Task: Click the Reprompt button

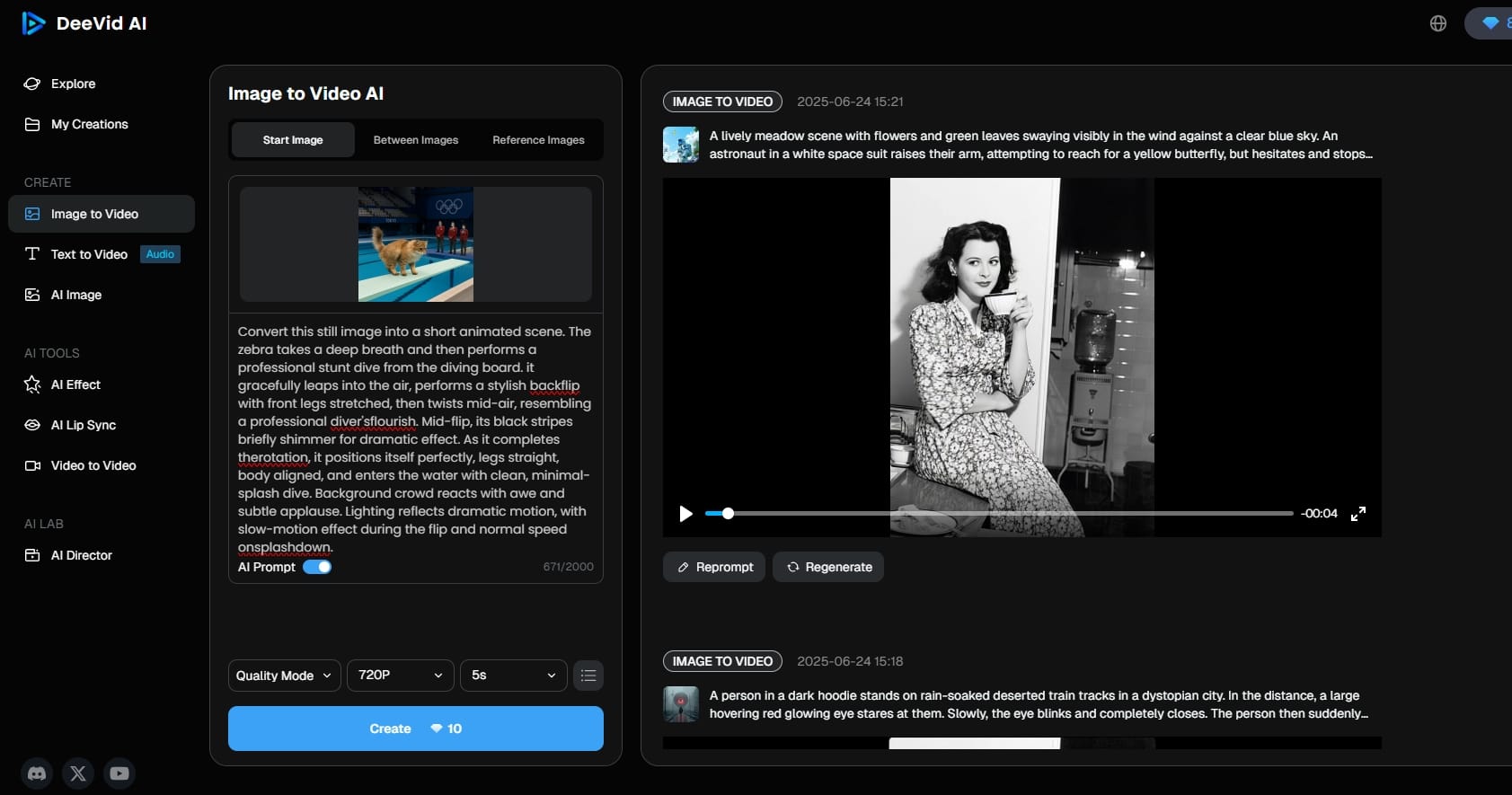Action: (714, 567)
